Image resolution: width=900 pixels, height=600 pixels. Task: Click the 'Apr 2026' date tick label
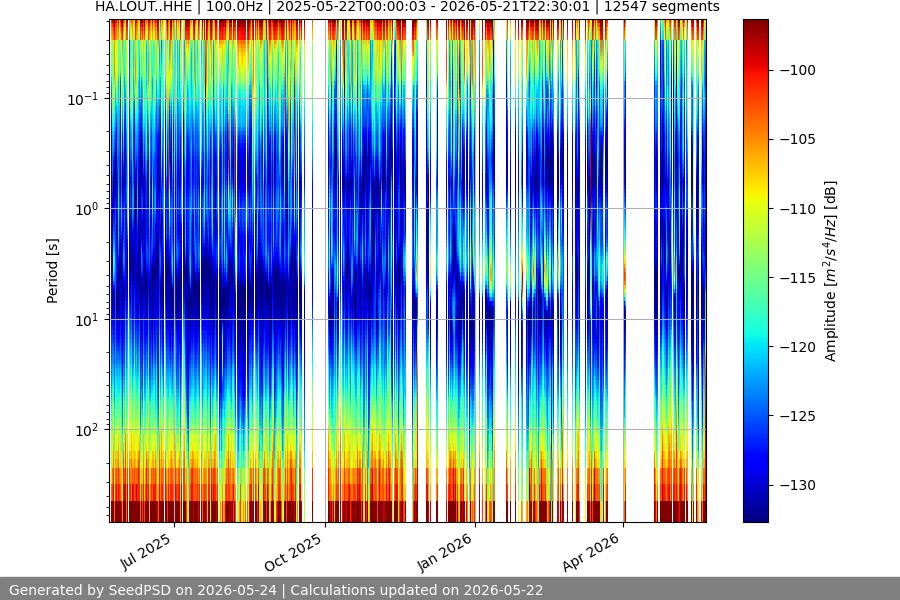(591, 552)
